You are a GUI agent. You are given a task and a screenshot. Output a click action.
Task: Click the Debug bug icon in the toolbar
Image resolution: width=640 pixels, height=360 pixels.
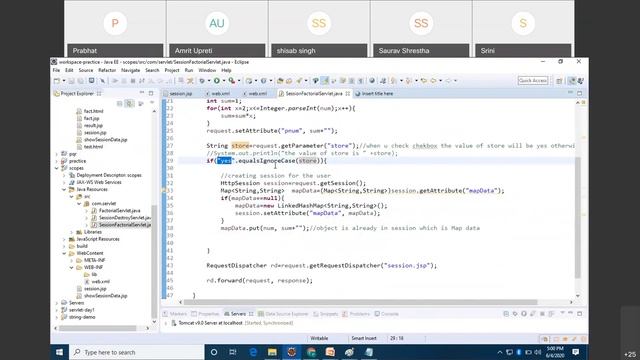[x=202, y=81]
